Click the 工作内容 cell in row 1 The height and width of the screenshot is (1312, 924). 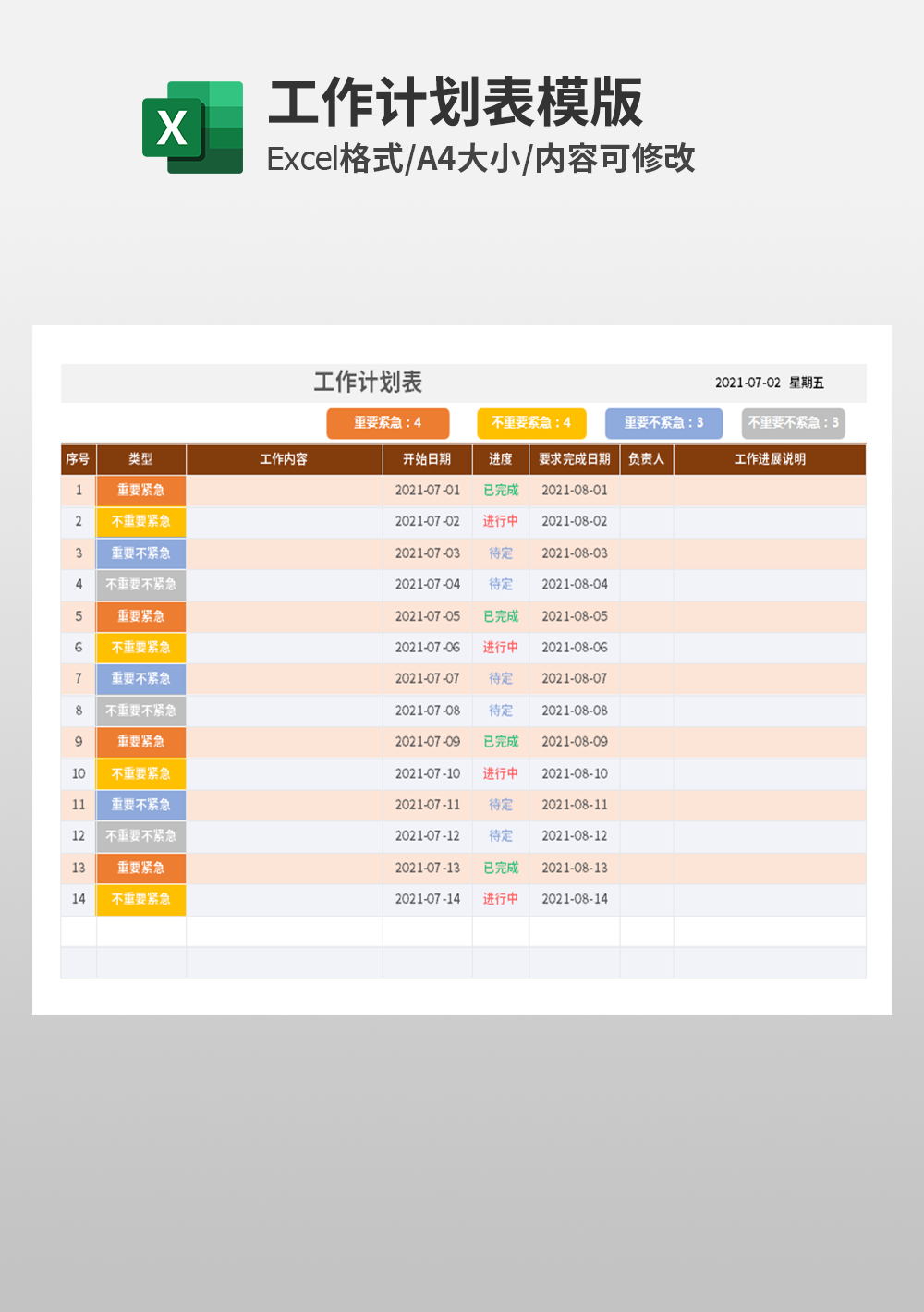285,491
